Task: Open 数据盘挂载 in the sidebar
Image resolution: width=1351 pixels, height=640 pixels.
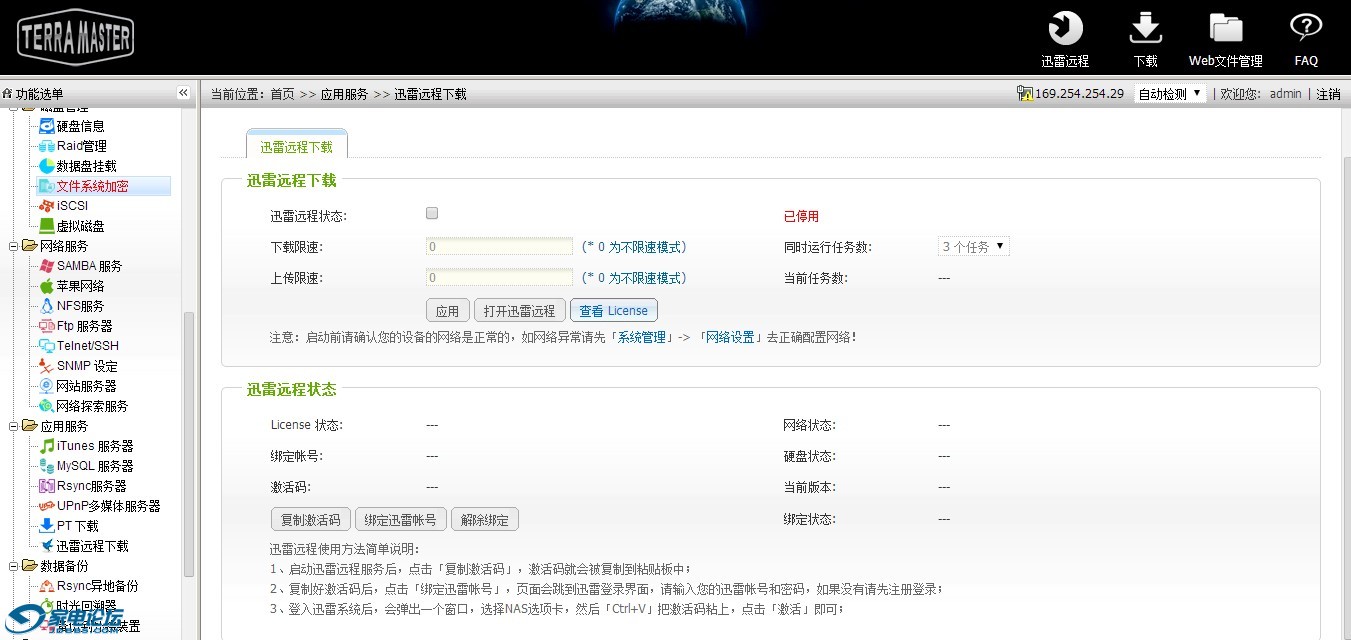Action: (x=86, y=166)
